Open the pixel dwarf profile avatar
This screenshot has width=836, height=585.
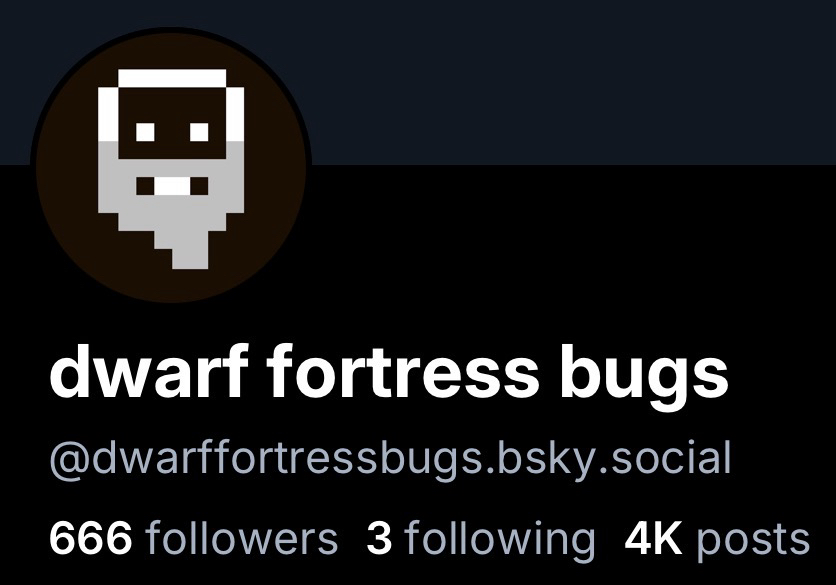[171, 166]
